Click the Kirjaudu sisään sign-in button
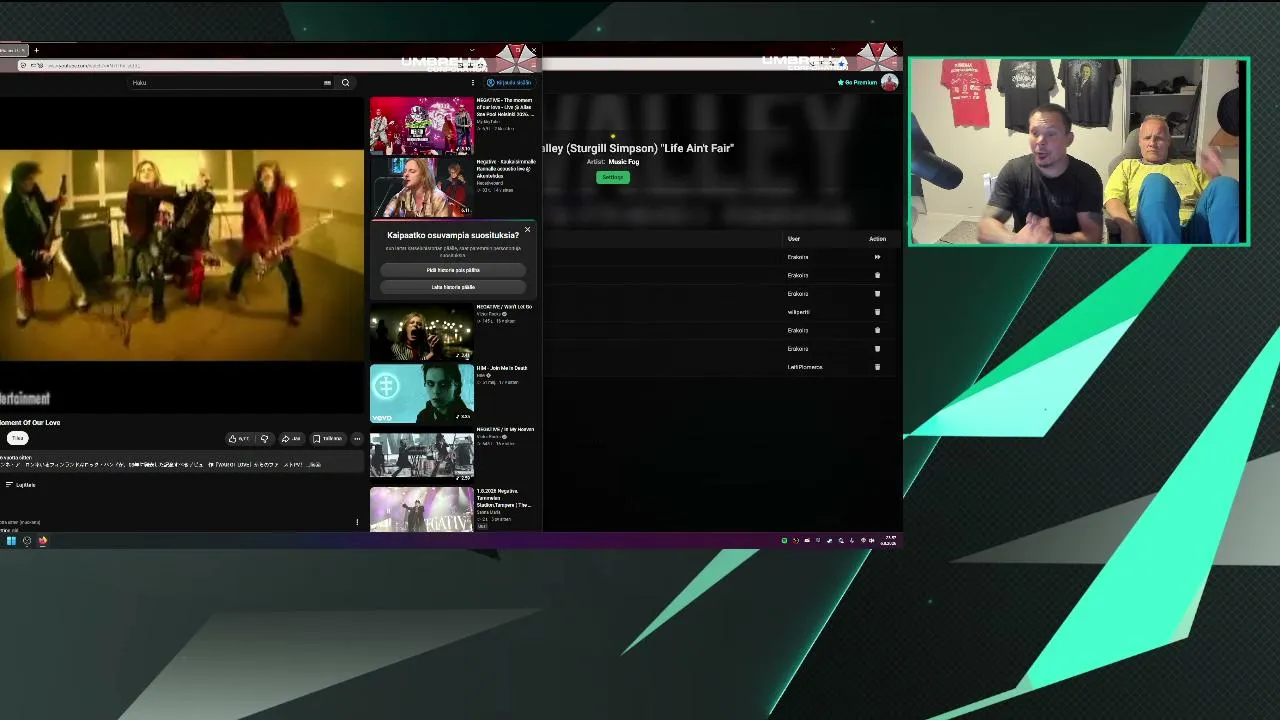The width and height of the screenshot is (1280, 720). (509, 83)
